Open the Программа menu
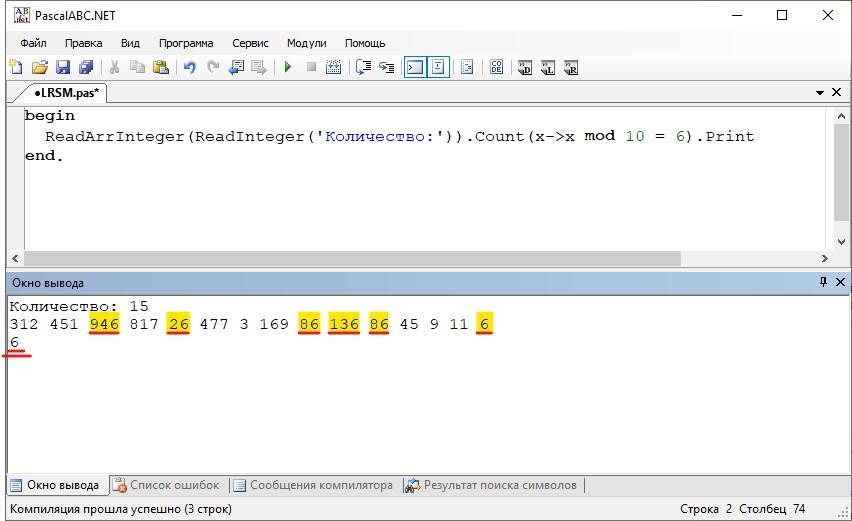This screenshot has width=852, height=521. tap(186, 43)
